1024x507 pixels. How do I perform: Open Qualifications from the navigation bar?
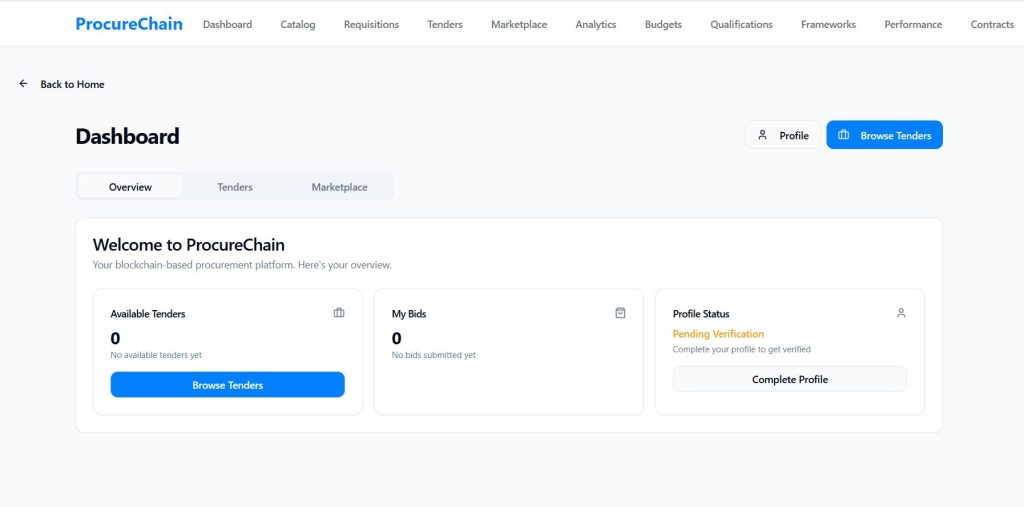click(x=741, y=24)
